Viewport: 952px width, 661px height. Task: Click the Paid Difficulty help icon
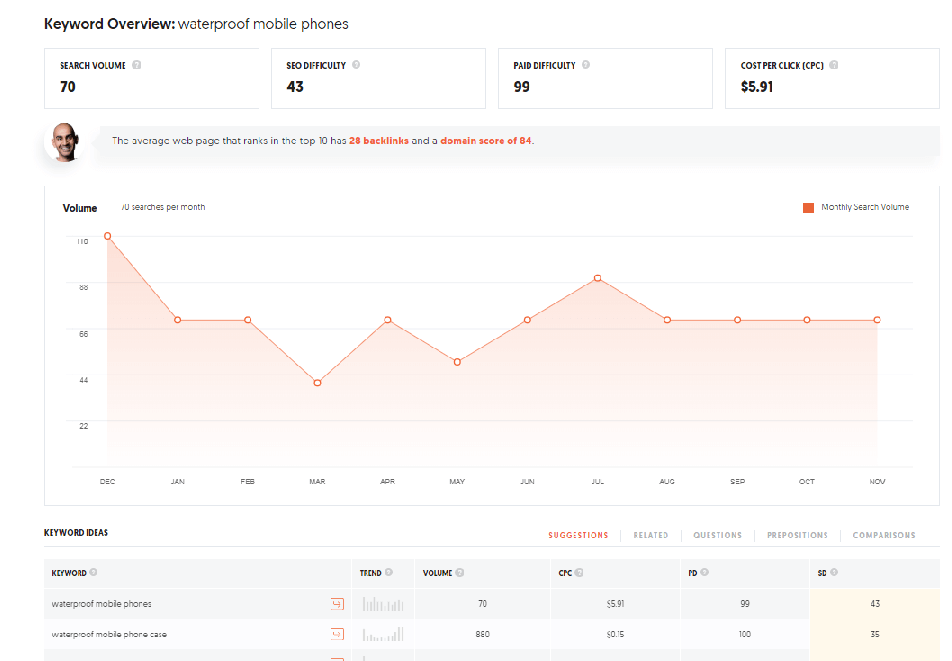pos(586,65)
